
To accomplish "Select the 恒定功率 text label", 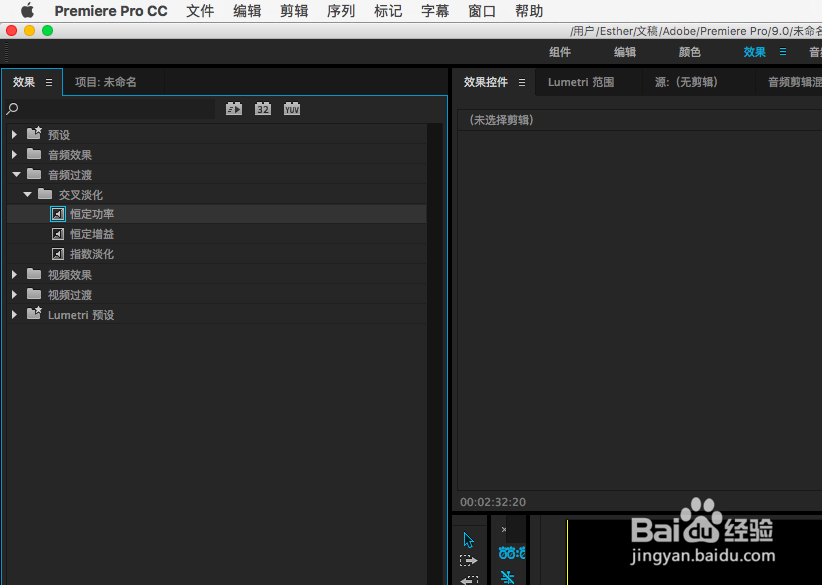I will 92,214.
